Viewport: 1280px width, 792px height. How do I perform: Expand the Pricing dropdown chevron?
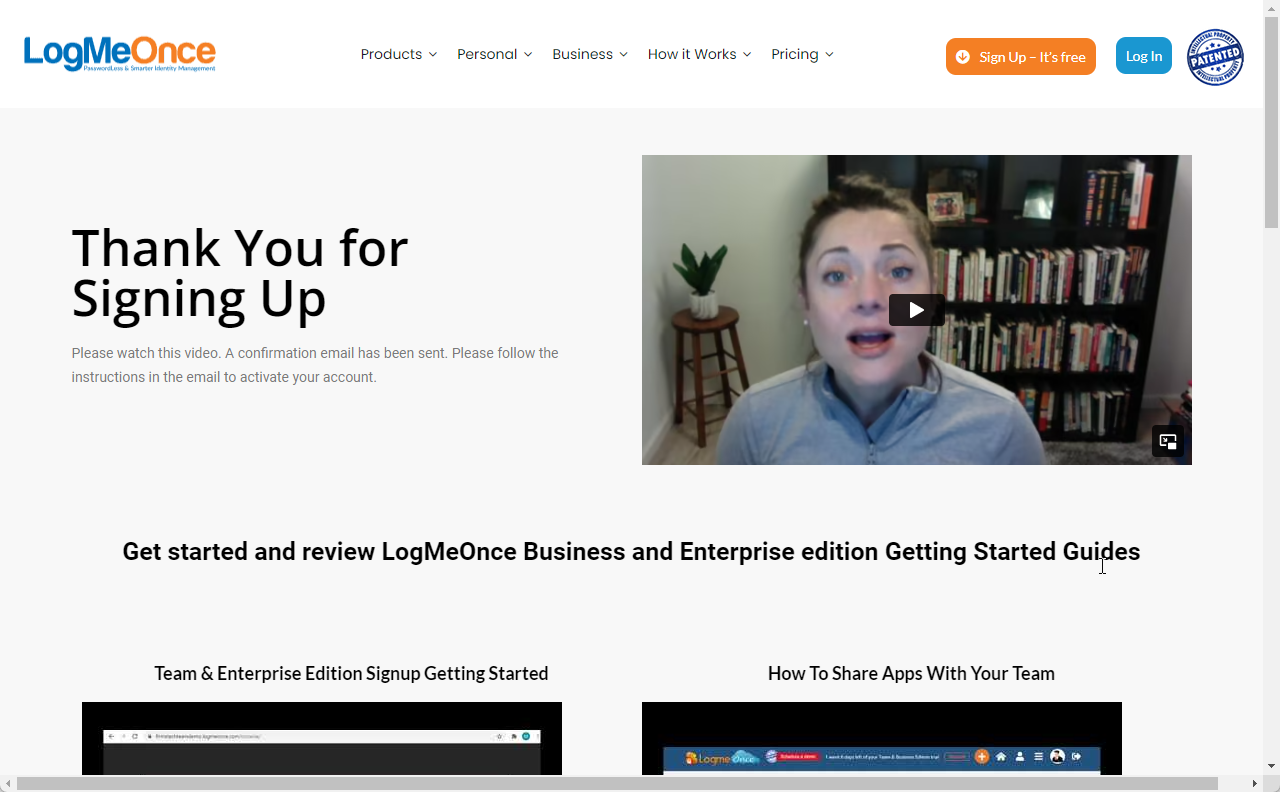(x=828, y=54)
